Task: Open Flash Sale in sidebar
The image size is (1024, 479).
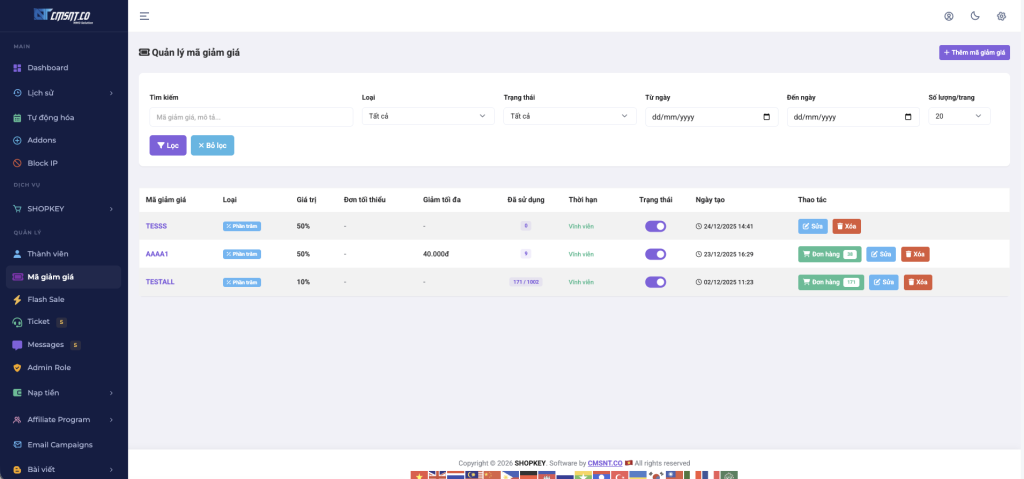Action: click(x=46, y=299)
